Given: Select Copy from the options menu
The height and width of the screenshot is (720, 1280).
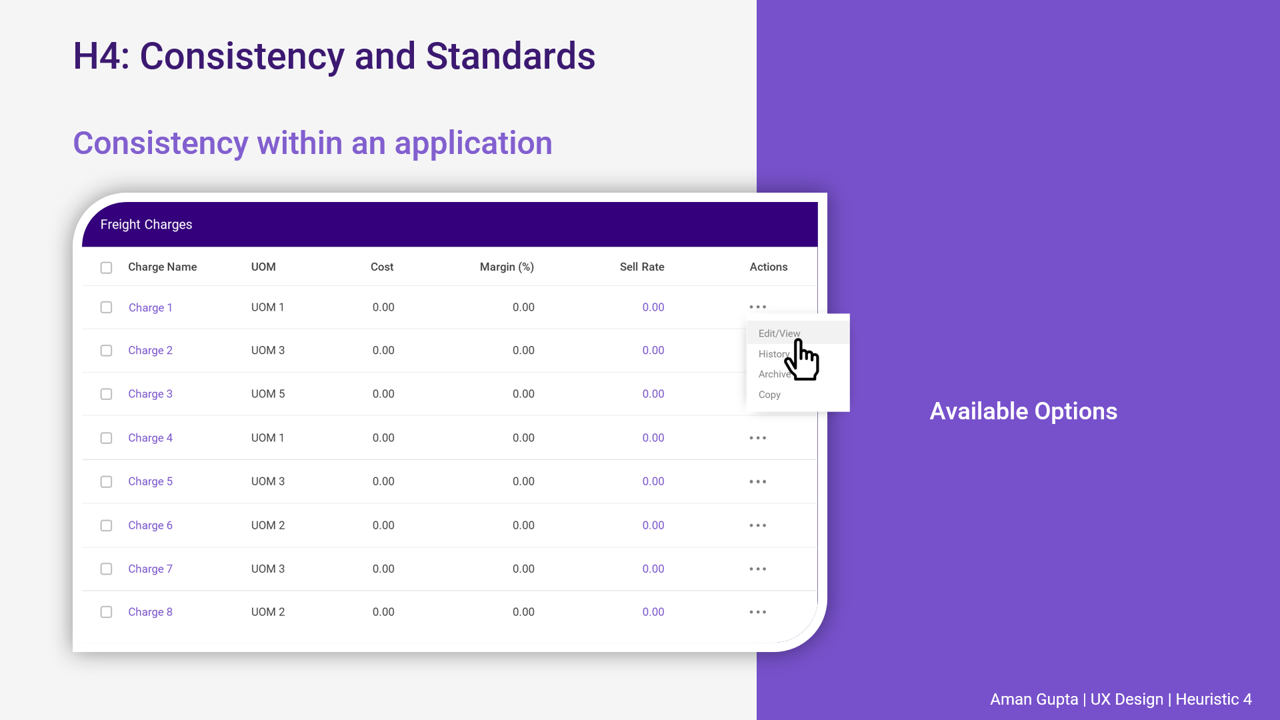Looking at the screenshot, I should point(769,394).
